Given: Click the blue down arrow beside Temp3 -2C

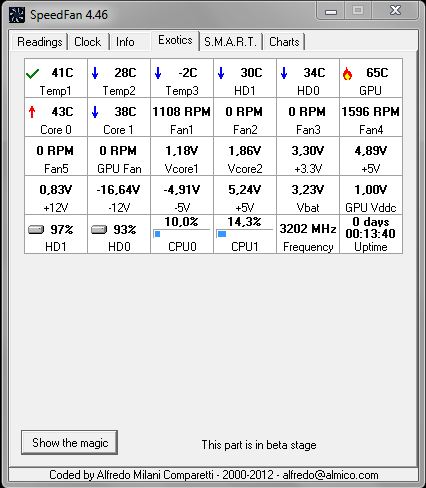Looking at the screenshot, I should [158, 73].
